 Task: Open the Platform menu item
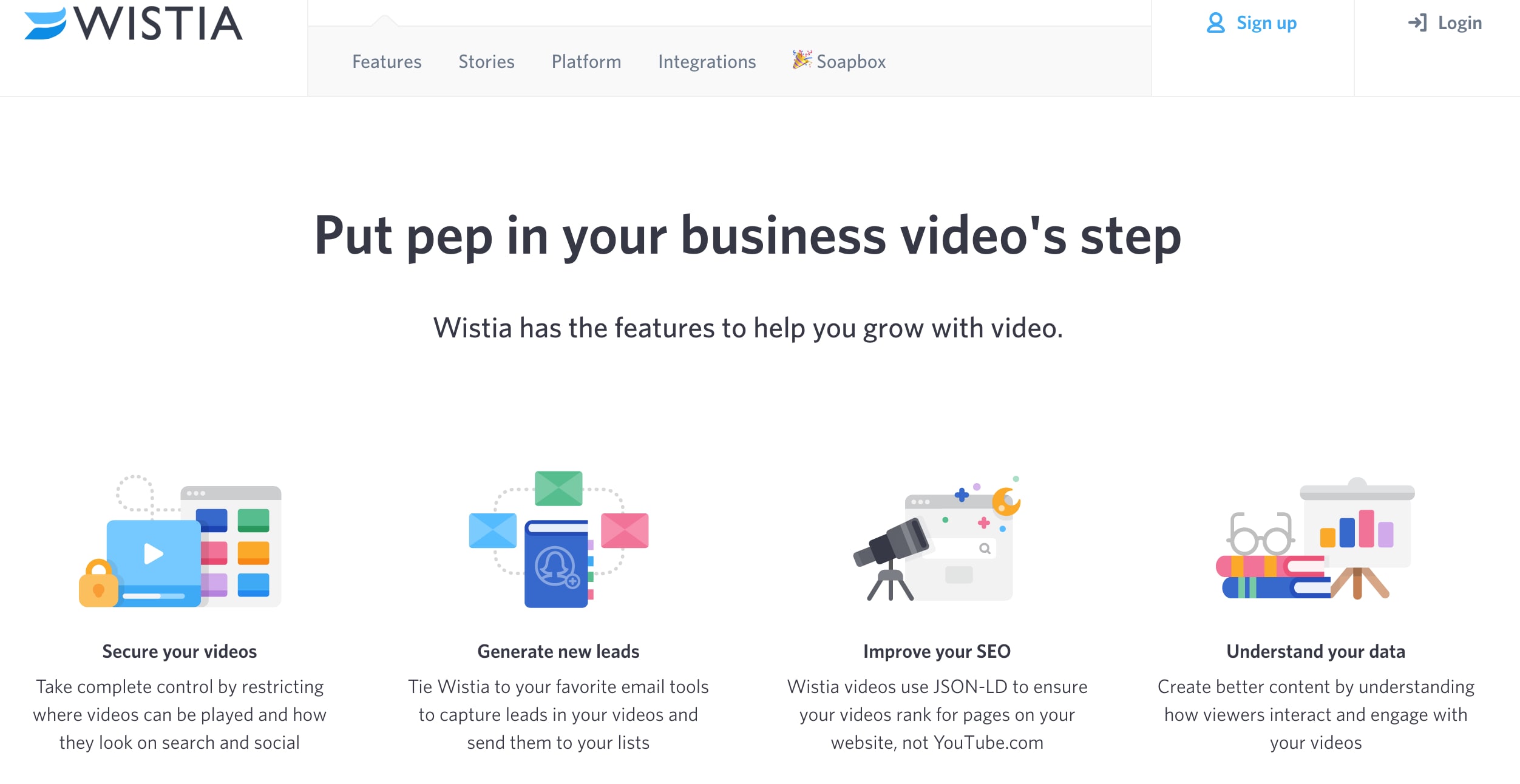(x=586, y=62)
